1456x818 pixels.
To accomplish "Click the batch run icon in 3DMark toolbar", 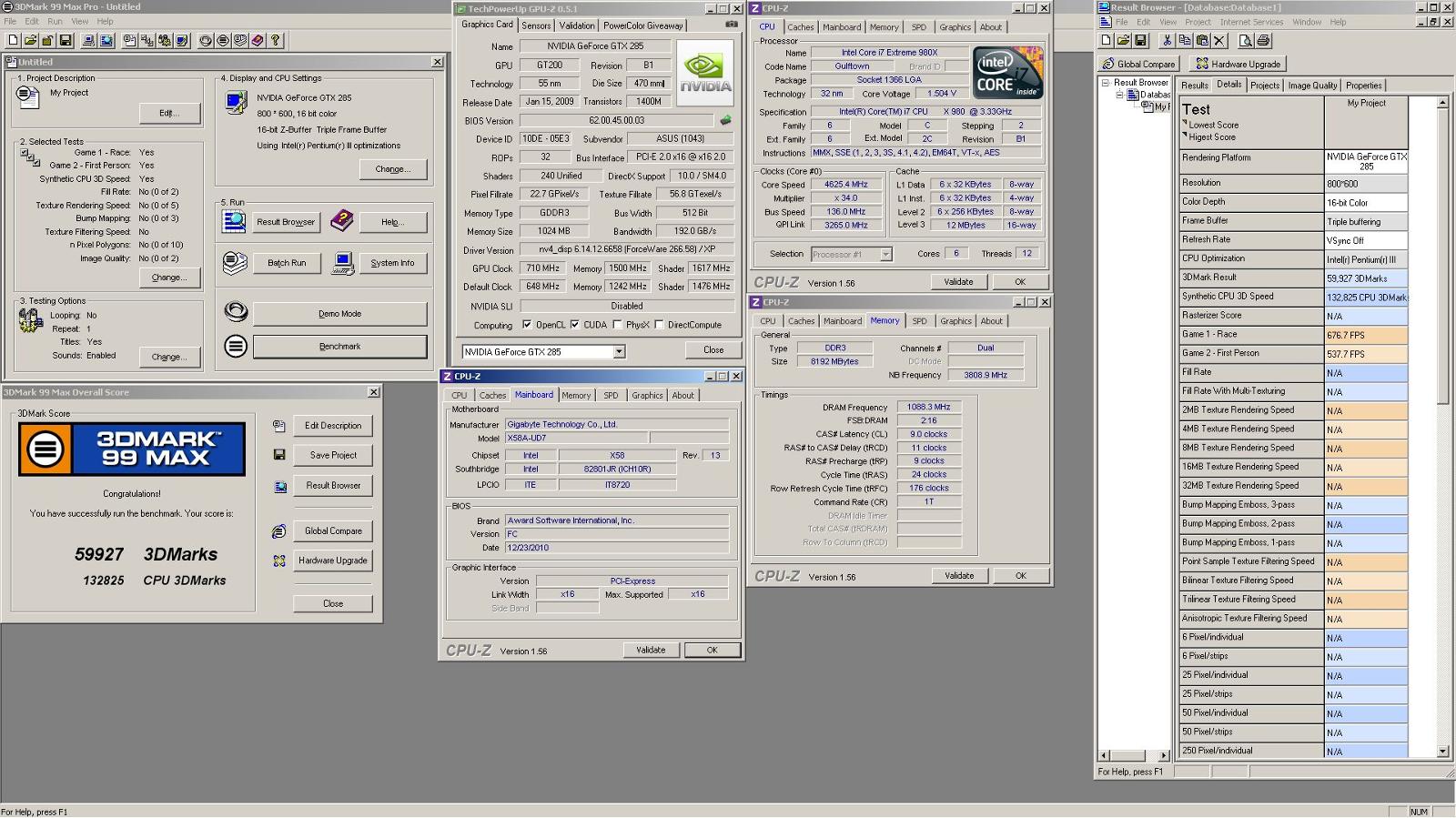I will tap(240, 40).
